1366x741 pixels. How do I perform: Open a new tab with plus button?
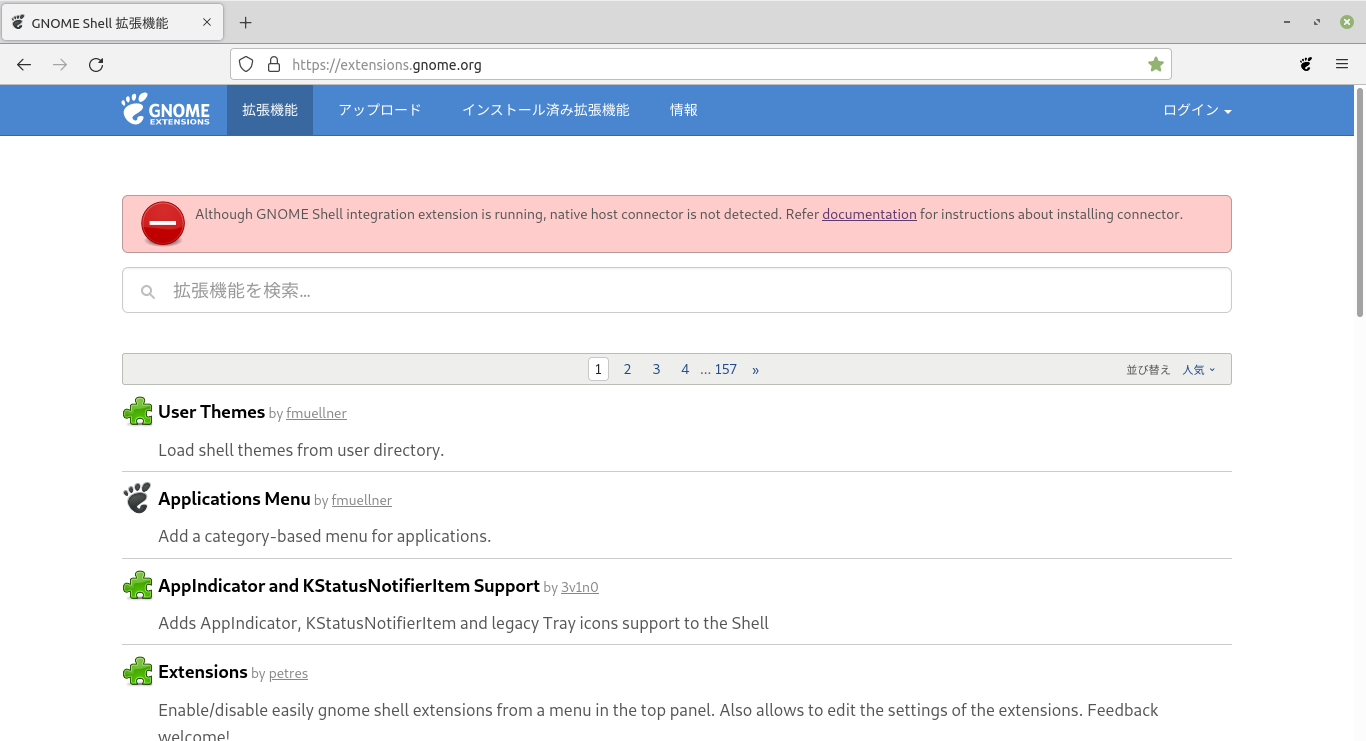[x=246, y=22]
